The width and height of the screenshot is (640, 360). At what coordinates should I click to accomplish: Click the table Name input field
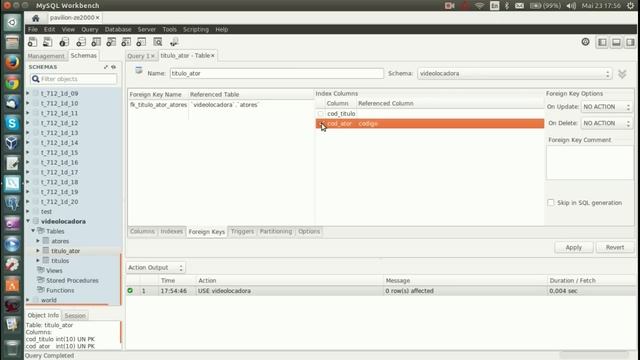(x=276, y=73)
